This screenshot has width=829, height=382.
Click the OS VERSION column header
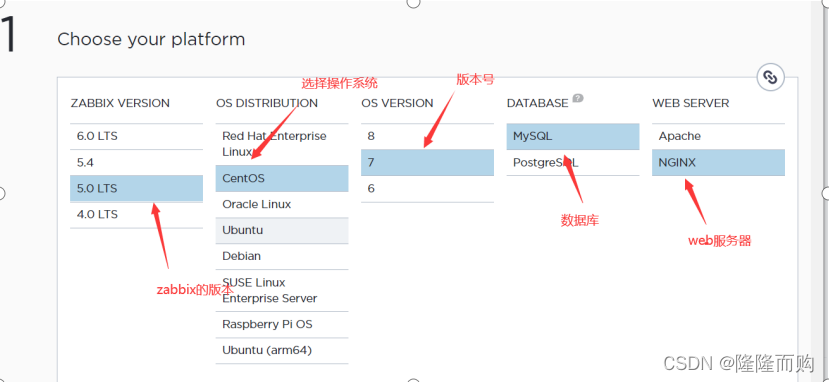(397, 104)
